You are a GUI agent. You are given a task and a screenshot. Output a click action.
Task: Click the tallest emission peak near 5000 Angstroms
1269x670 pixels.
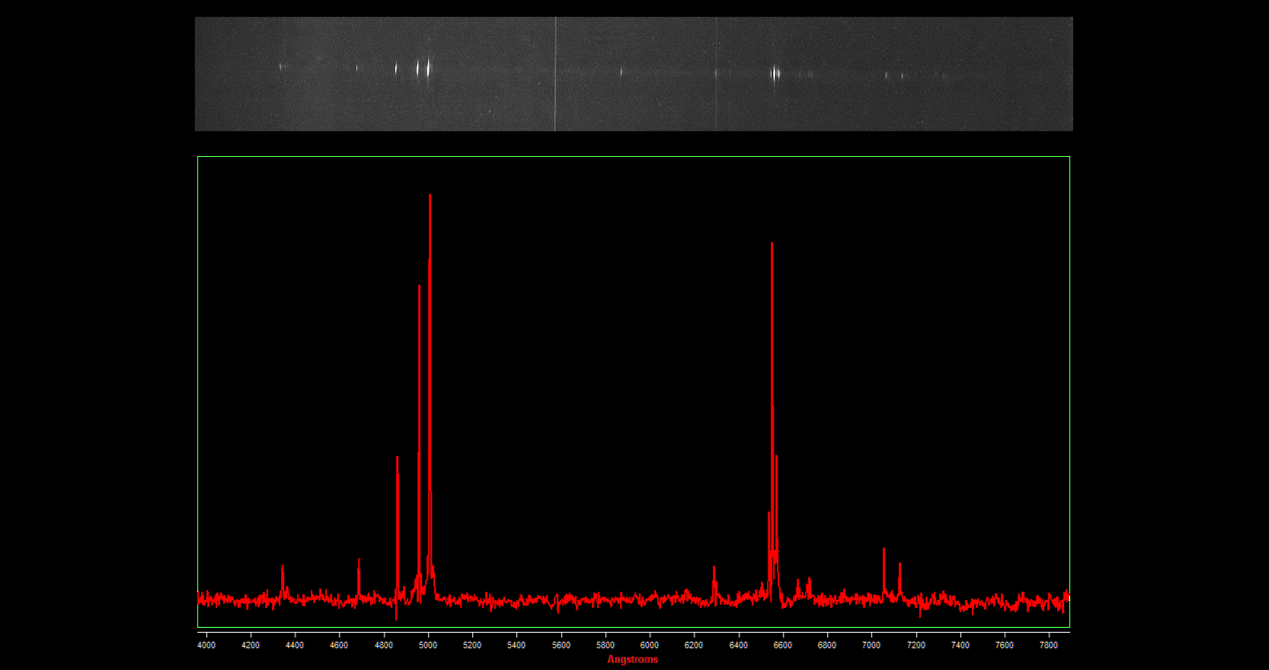click(430, 200)
